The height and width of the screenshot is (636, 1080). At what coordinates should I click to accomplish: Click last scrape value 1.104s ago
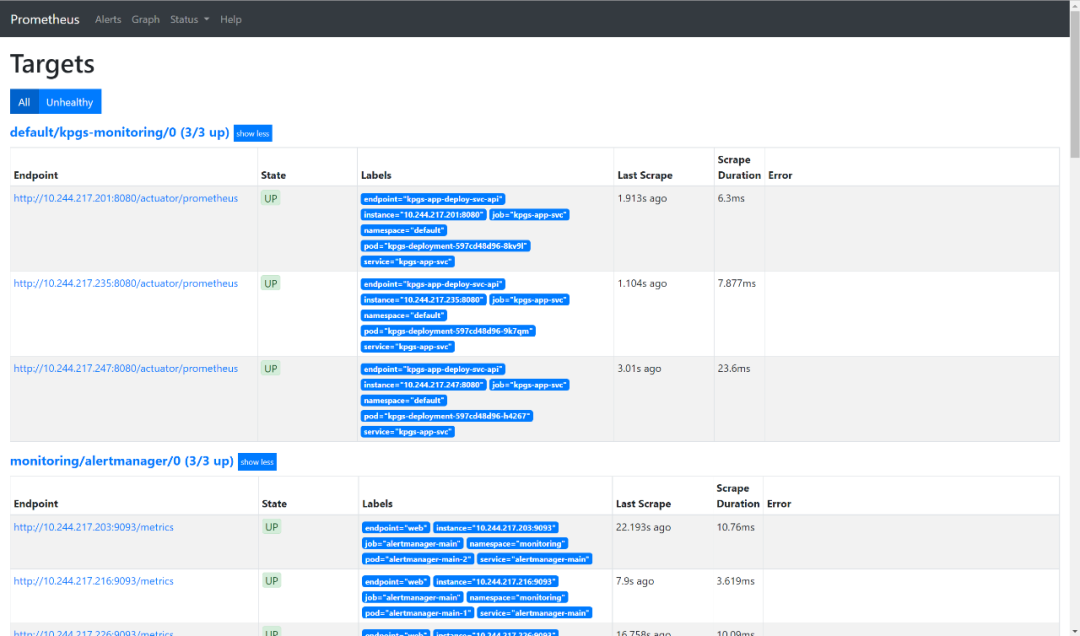pyautogui.click(x=642, y=283)
